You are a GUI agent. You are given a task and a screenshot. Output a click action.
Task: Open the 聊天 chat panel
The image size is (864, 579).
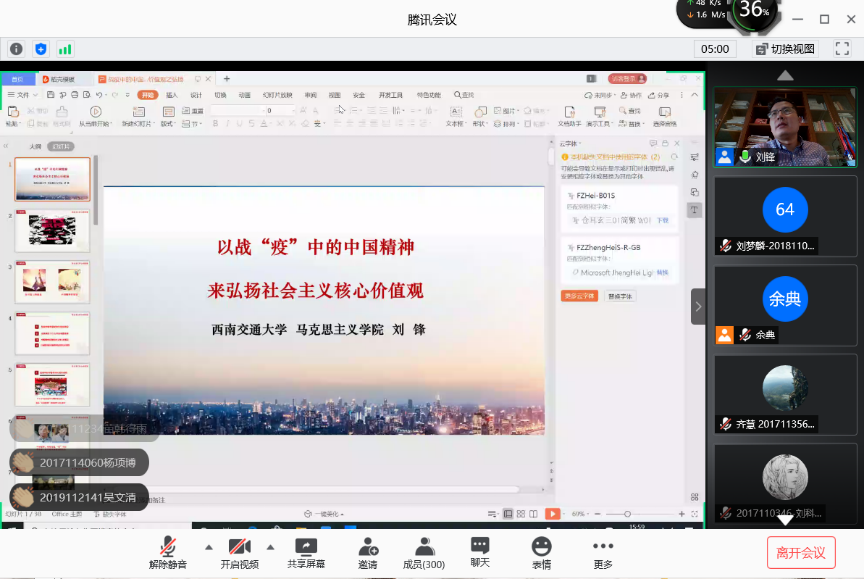click(480, 553)
